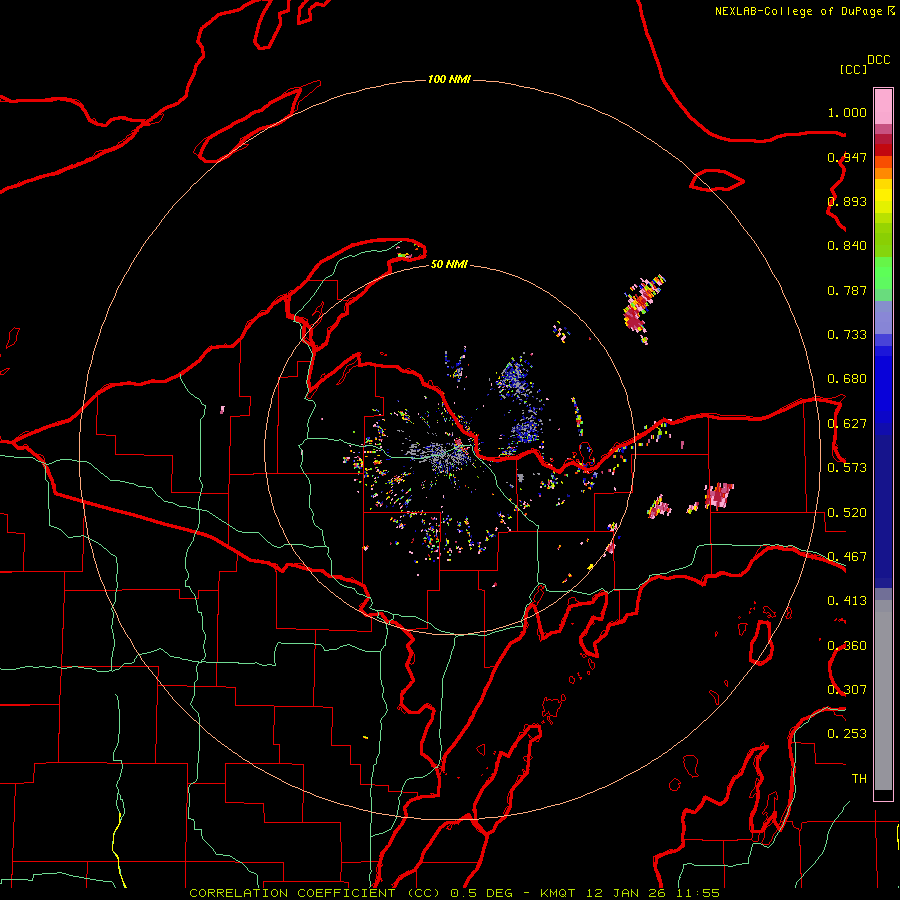Pick the red swatch in color legend
Screen dimensions: 900x900
[x=883, y=150]
